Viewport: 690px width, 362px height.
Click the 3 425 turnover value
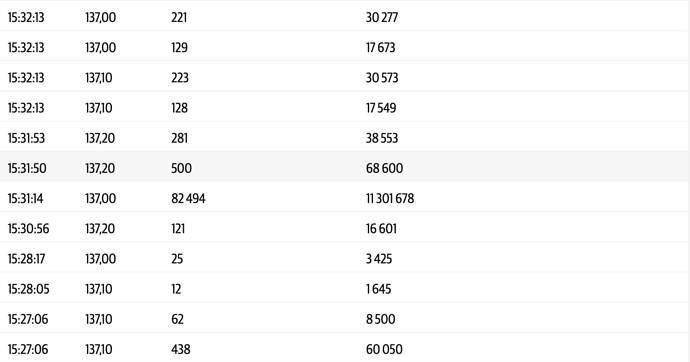click(x=379, y=259)
